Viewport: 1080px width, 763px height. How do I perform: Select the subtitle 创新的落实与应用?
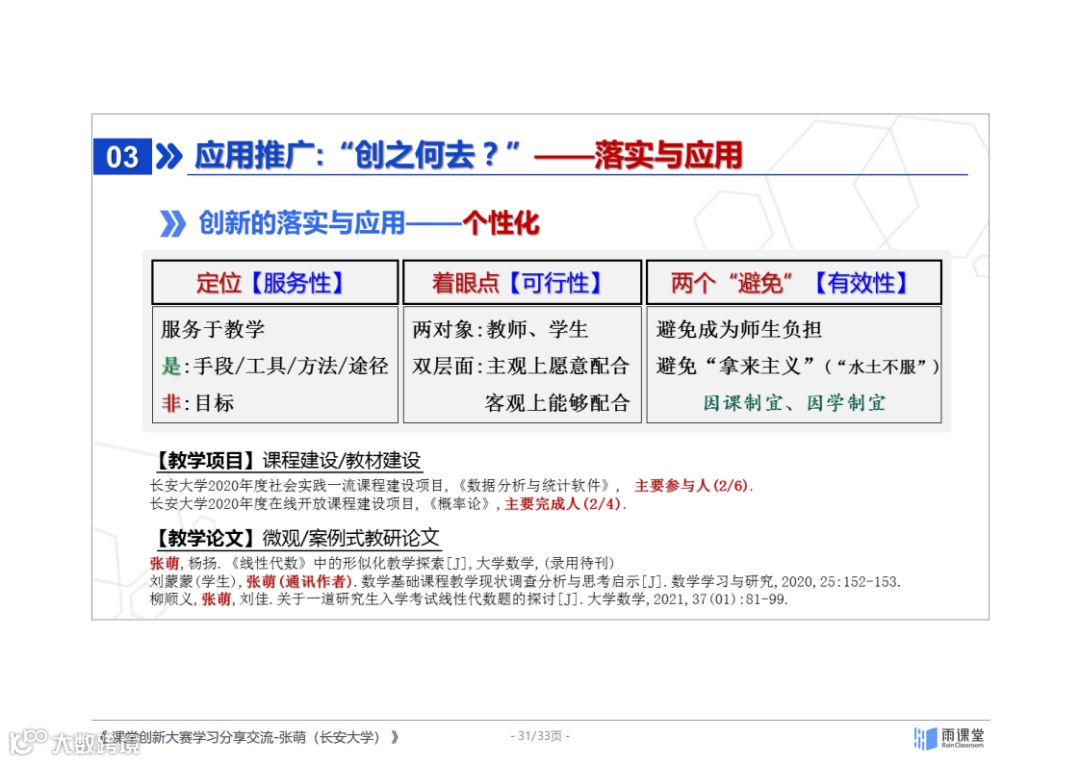click(x=302, y=223)
